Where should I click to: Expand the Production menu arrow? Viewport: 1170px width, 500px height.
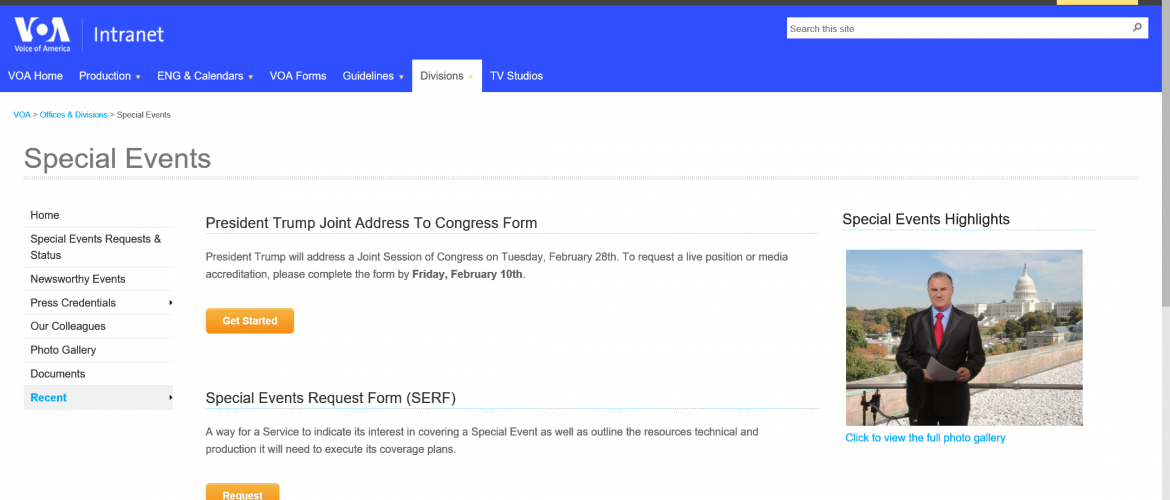point(138,77)
